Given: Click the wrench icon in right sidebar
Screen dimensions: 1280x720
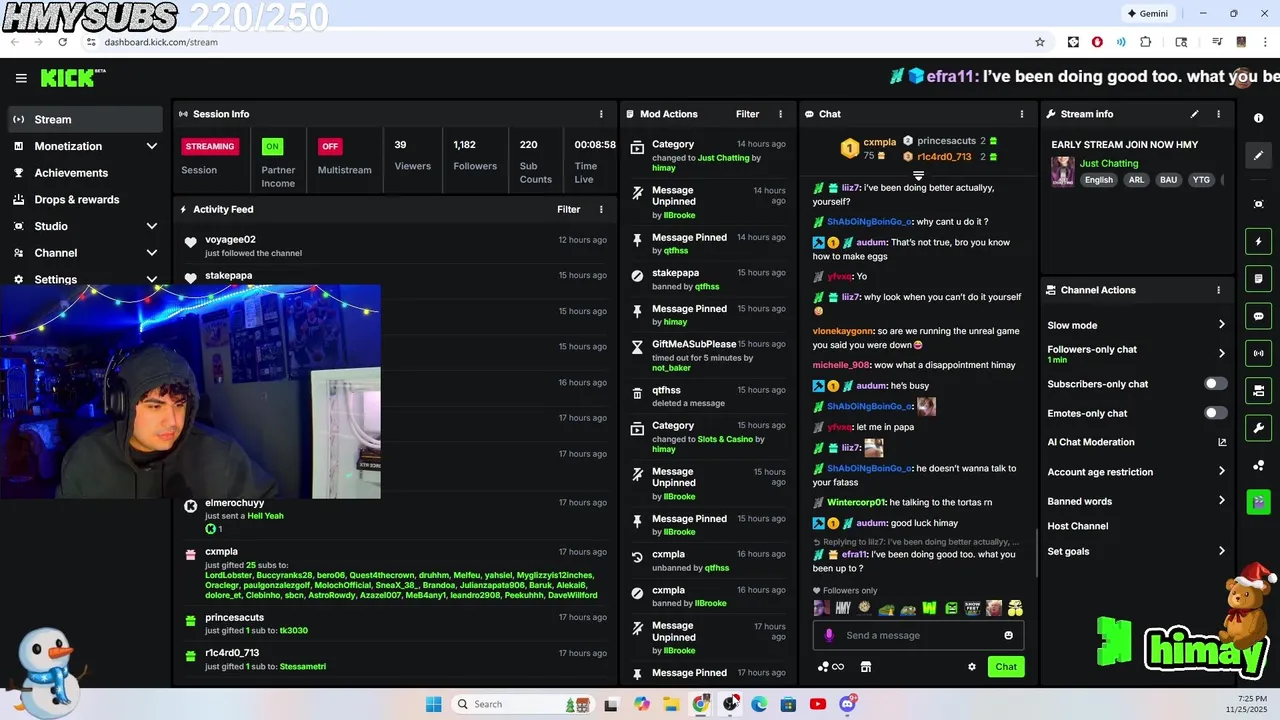Looking at the screenshot, I should point(1258,428).
